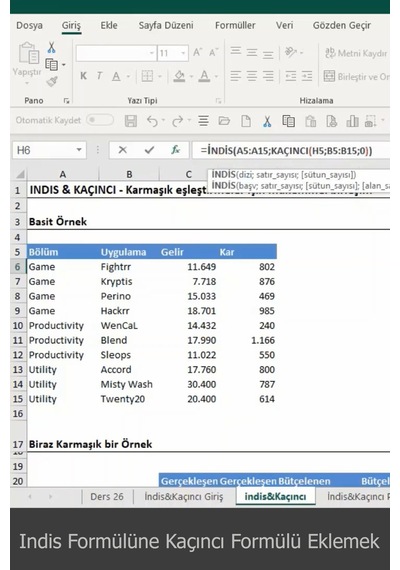Click the new document icon in quick access
The image size is (400, 570).
point(246,121)
